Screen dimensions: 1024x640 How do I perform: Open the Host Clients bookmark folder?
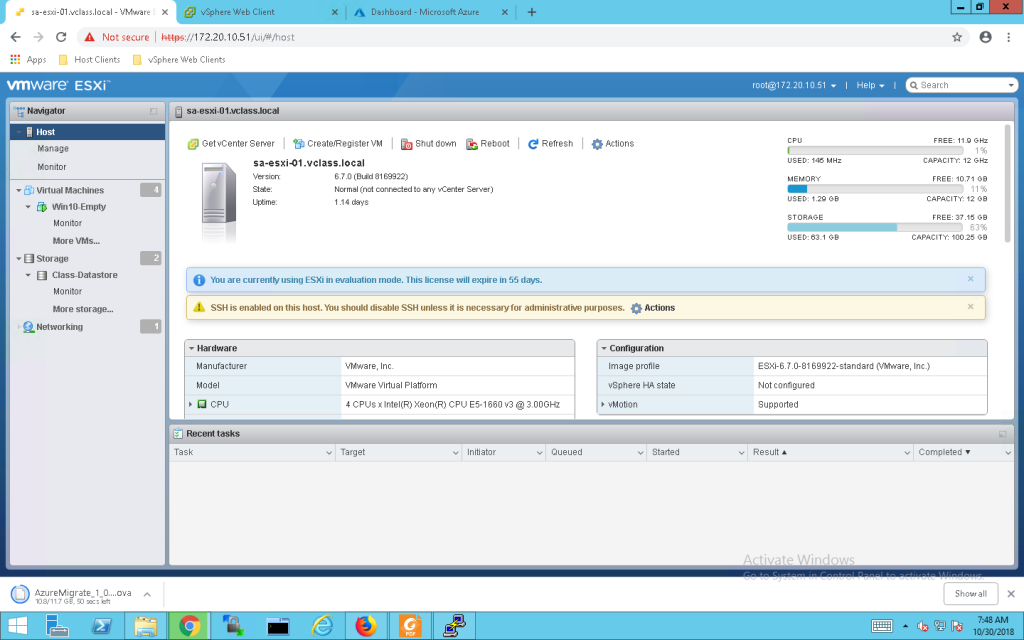pos(89,59)
